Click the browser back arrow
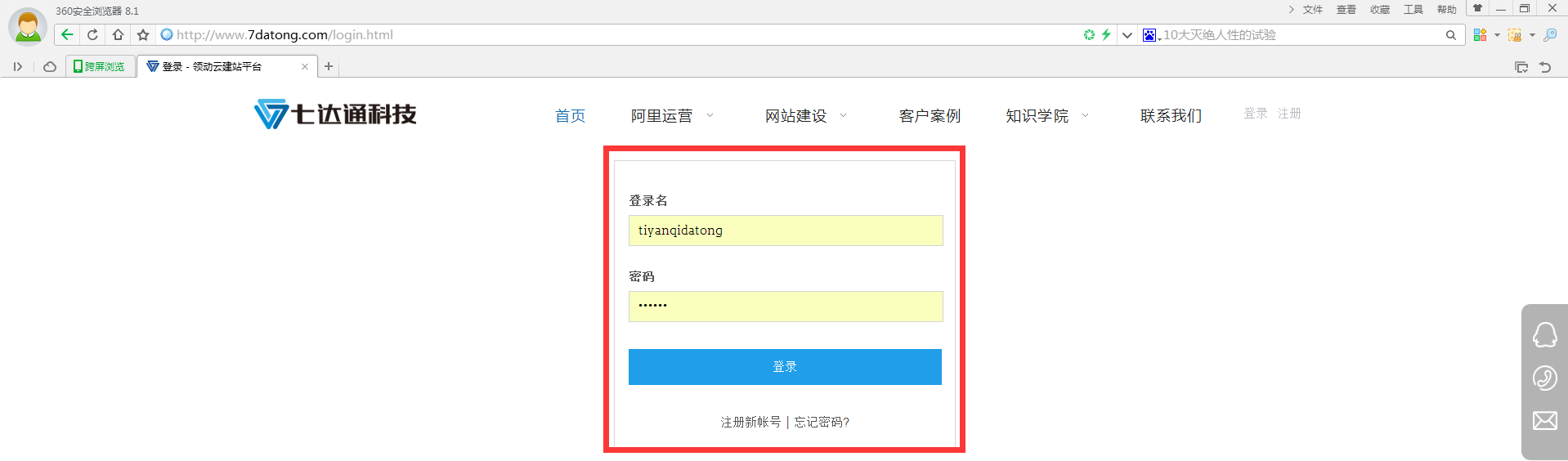 (x=67, y=34)
